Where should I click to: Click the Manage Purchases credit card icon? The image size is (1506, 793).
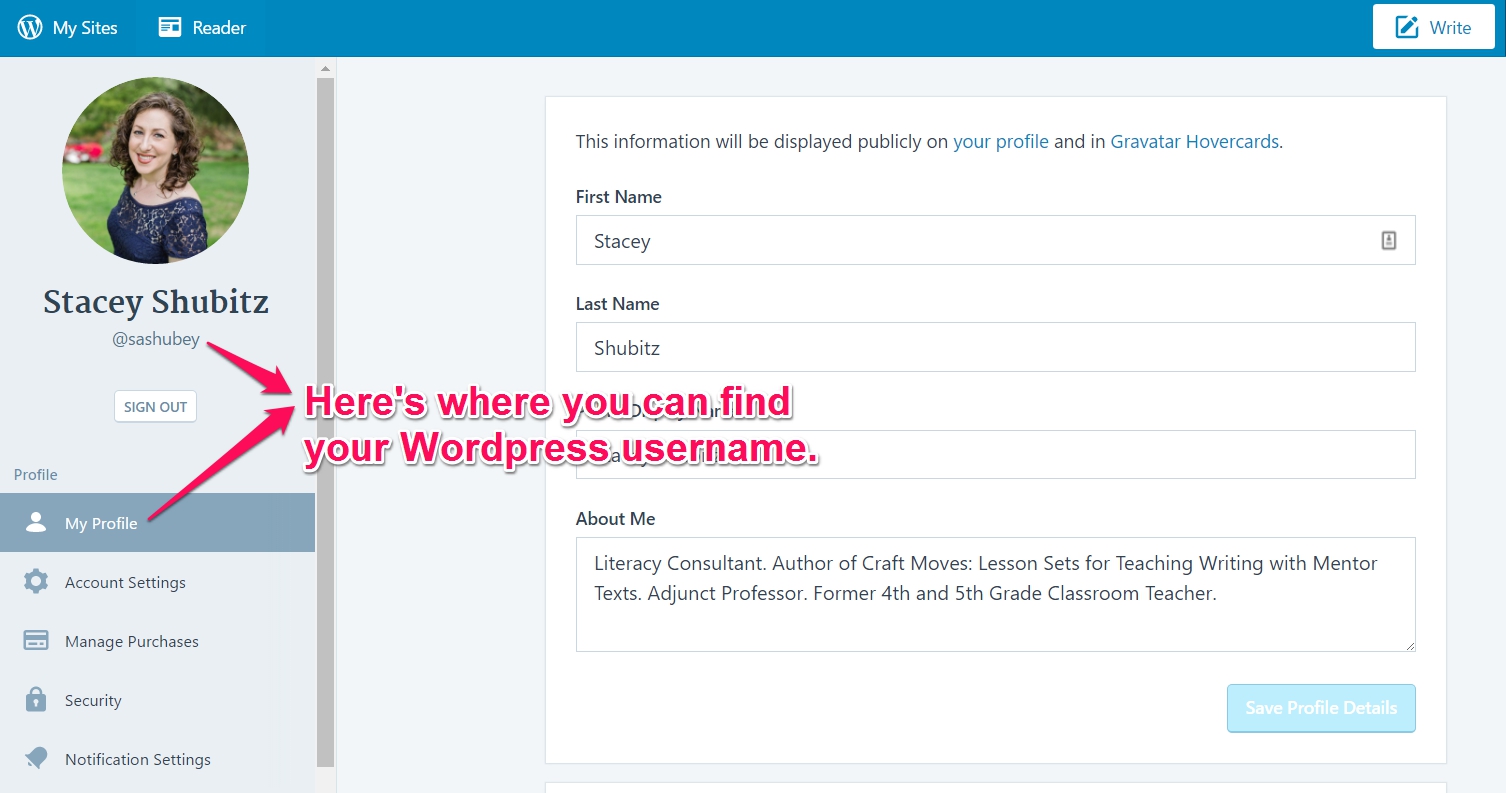36,641
